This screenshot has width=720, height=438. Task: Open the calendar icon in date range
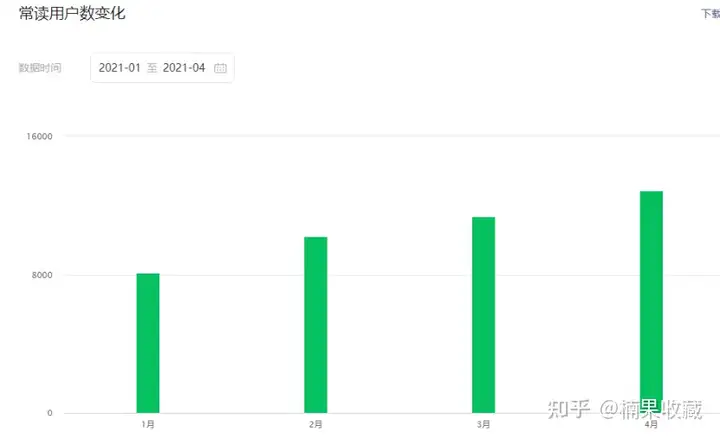(x=220, y=68)
